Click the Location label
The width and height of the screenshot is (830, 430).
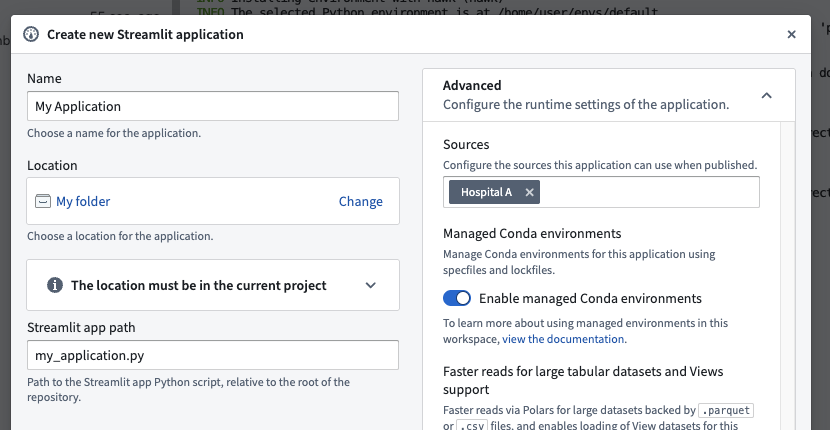pos(52,166)
